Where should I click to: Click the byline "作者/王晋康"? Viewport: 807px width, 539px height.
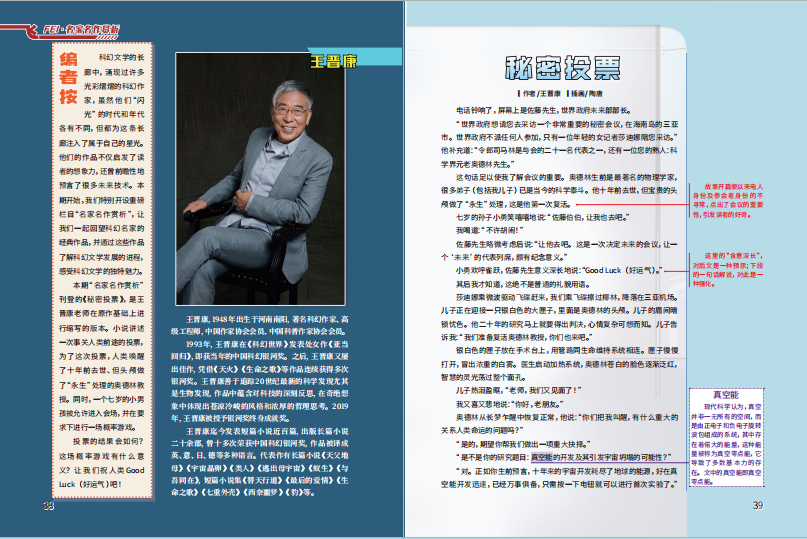pyautogui.click(x=541, y=94)
